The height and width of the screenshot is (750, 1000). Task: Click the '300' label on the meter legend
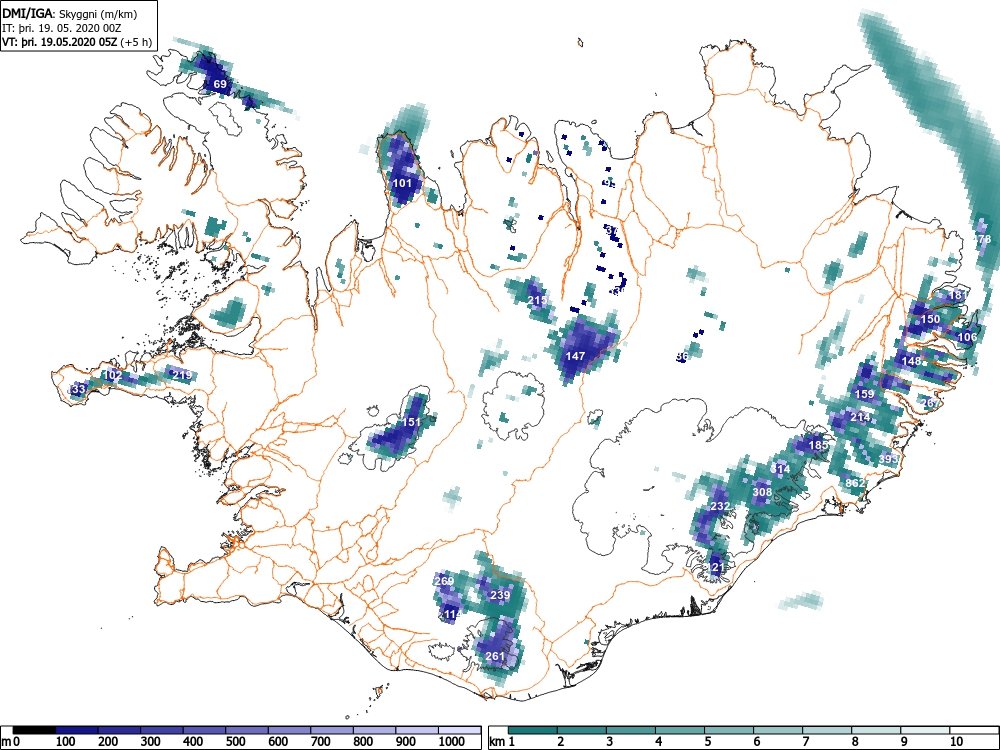151,741
